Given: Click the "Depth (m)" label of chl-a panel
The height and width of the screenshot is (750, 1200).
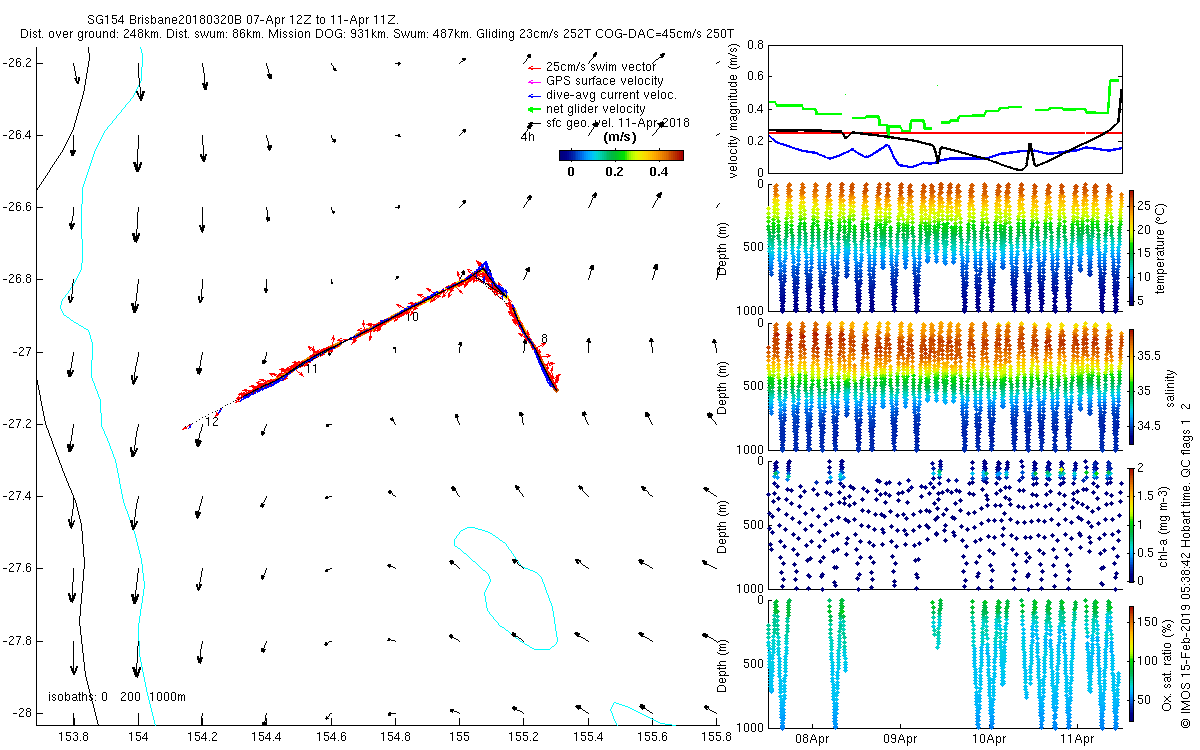Looking at the screenshot, I should pyautogui.click(x=723, y=525).
